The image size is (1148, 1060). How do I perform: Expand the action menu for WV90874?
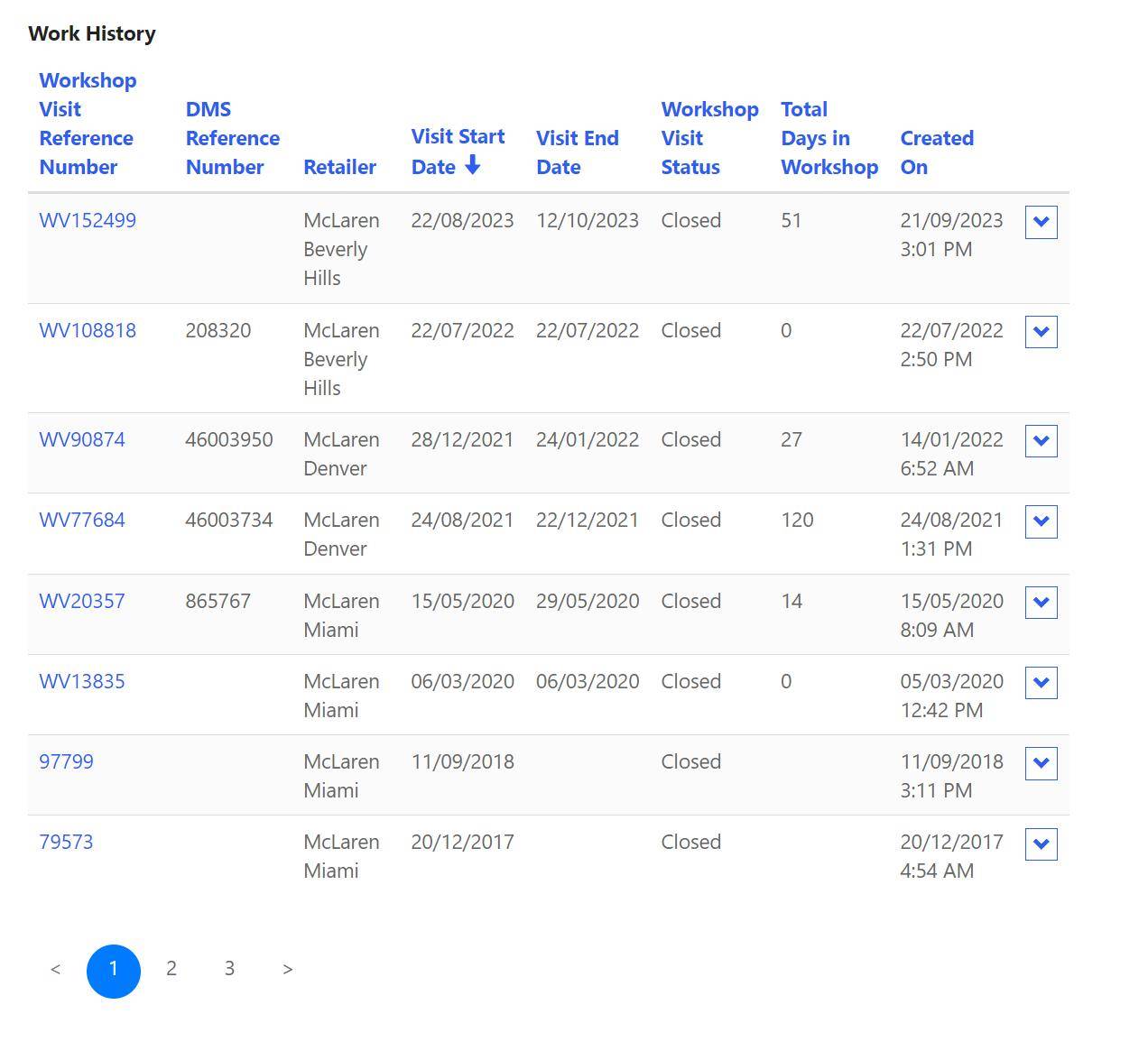tap(1041, 441)
